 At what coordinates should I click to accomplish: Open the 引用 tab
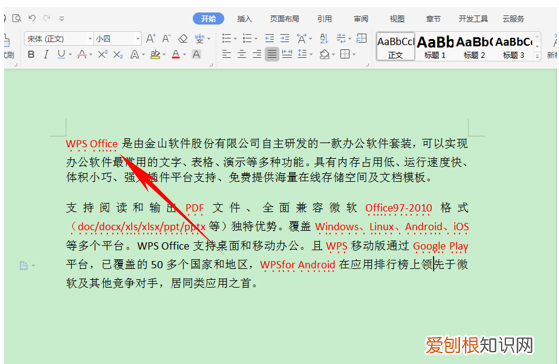point(324,19)
